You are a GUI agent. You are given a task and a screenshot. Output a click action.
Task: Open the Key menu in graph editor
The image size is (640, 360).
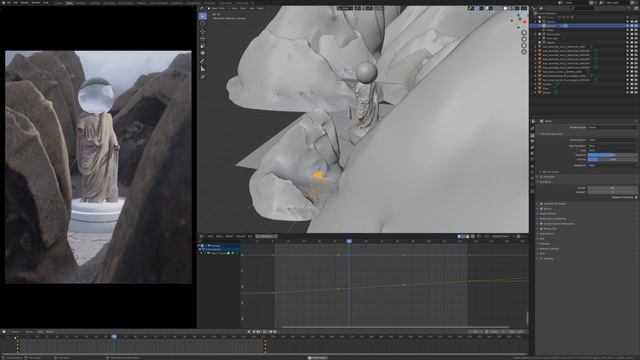tap(250, 236)
